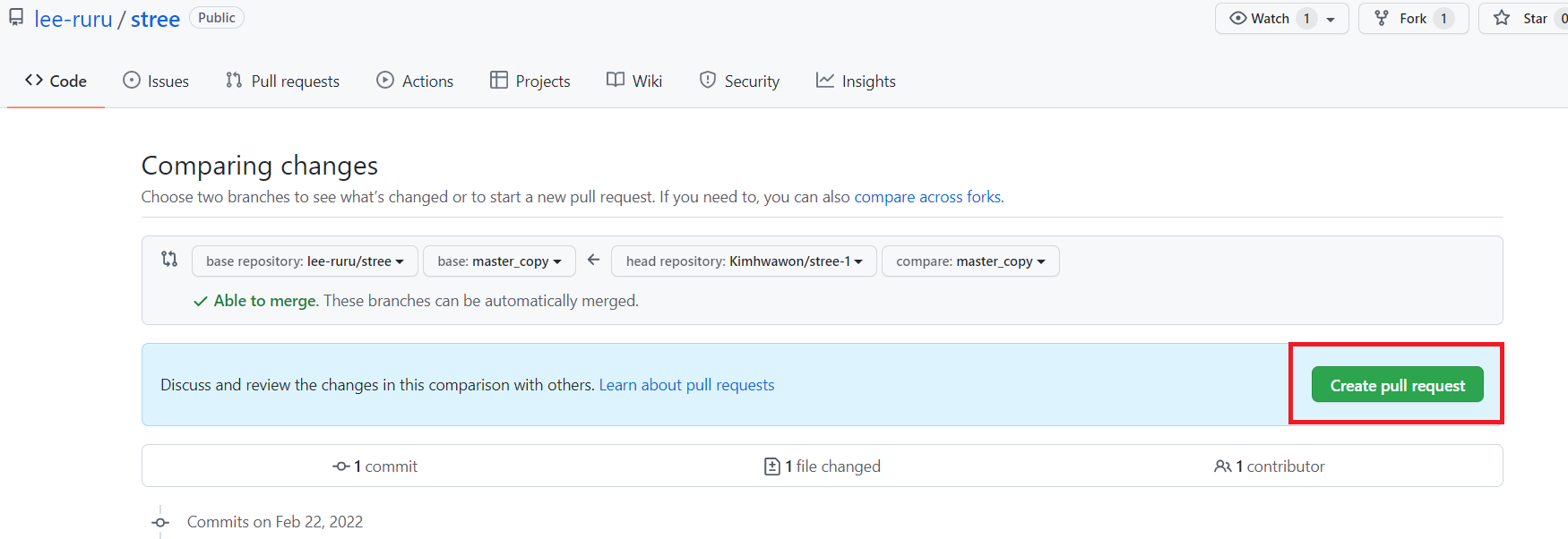The width and height of the screenshot is (1568, 539).
Task: Click the Able to merge status text
Action: coord(266,301)
